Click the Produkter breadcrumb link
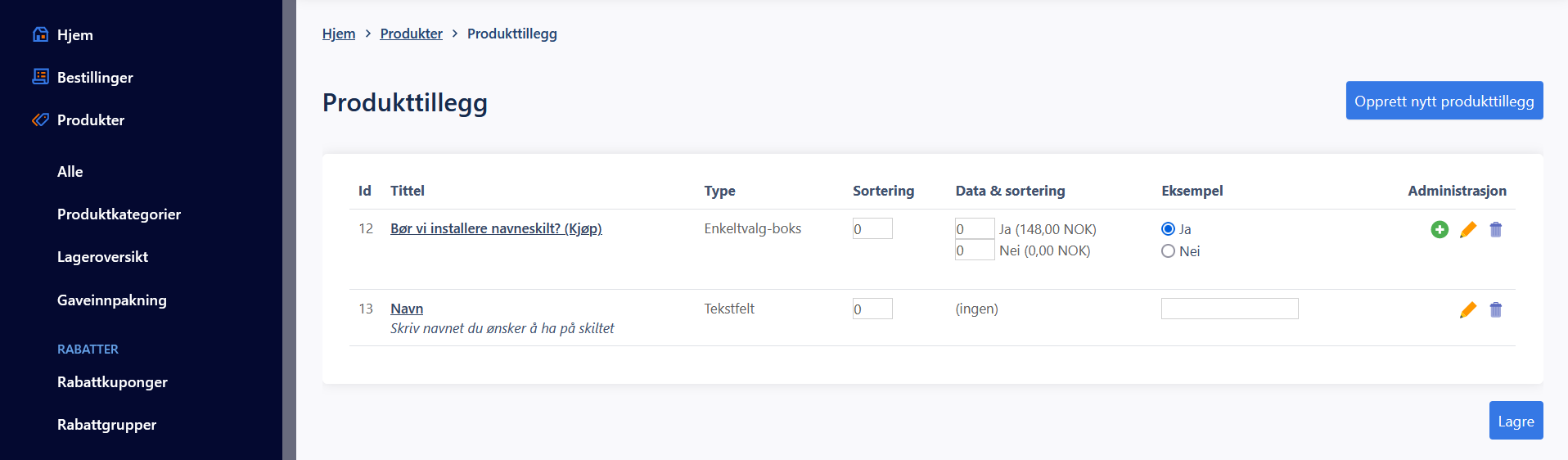The image size is (1568, 460). click(411, 34)
